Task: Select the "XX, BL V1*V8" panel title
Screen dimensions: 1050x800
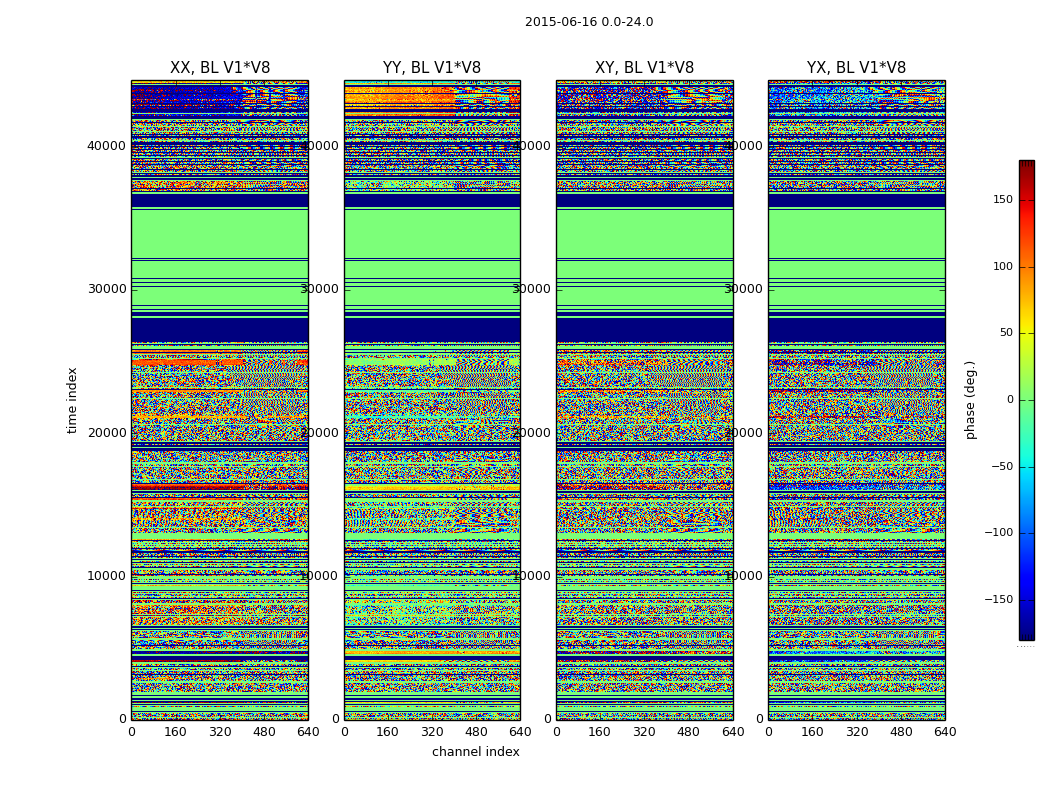Action: click(x=219, y=68)
